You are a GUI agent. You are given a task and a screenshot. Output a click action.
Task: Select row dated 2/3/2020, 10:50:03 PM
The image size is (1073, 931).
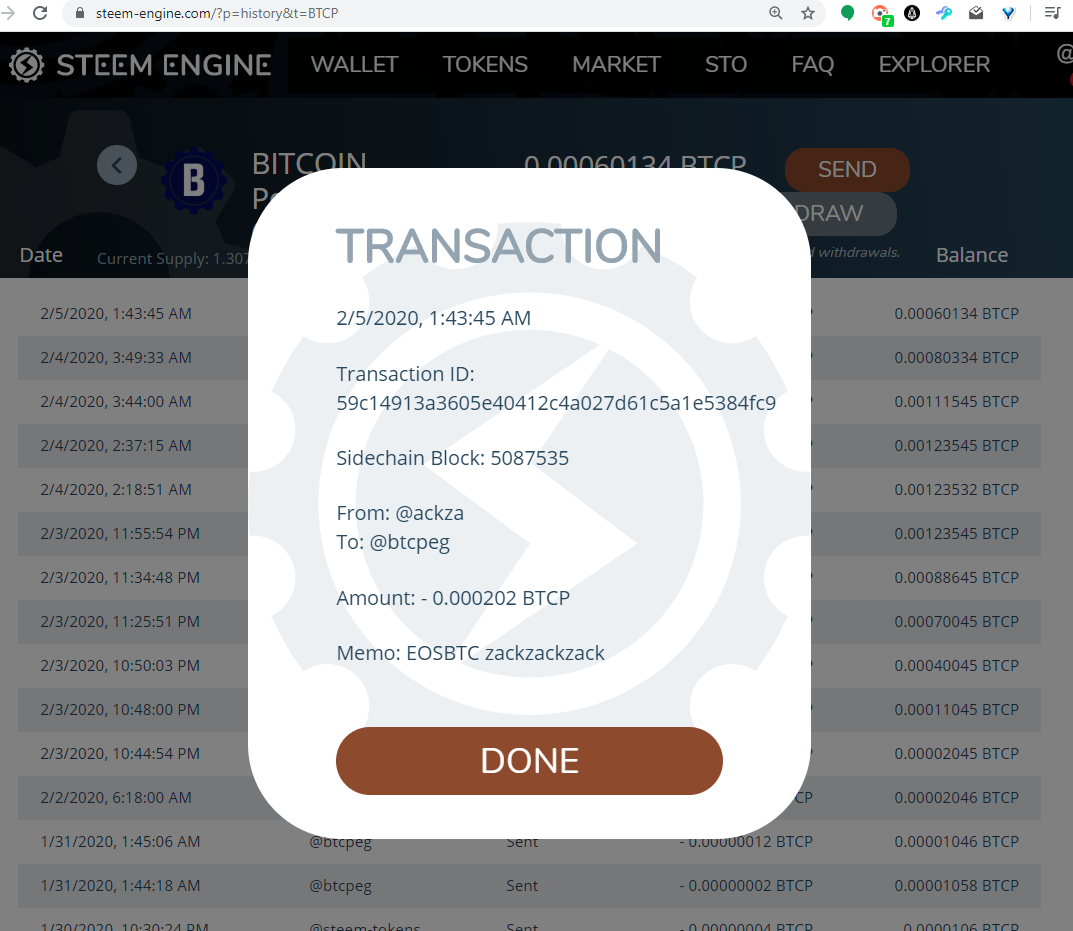pos(529,665)
